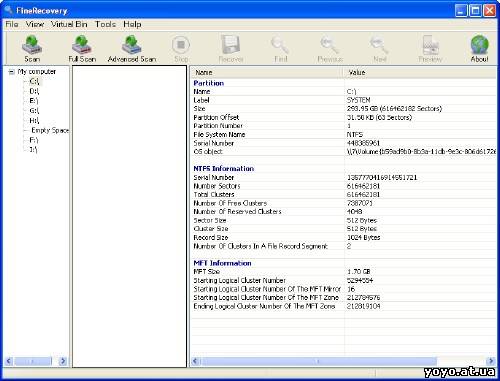Open the Help menu
The image size is (500, 381).
132,24
